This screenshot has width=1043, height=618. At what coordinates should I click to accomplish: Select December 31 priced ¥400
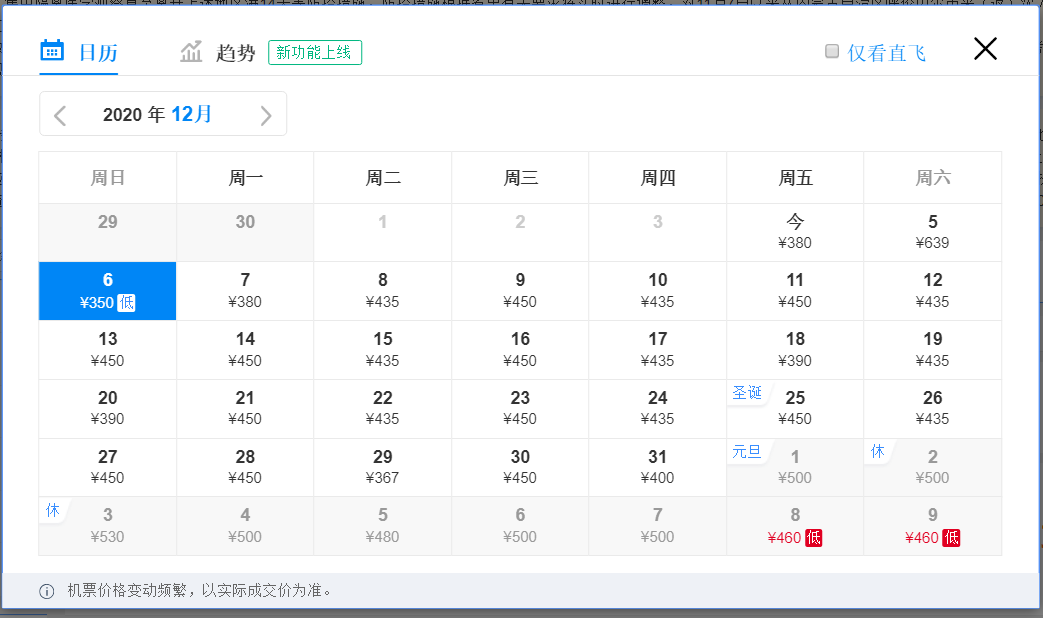[x=657, y=467]
